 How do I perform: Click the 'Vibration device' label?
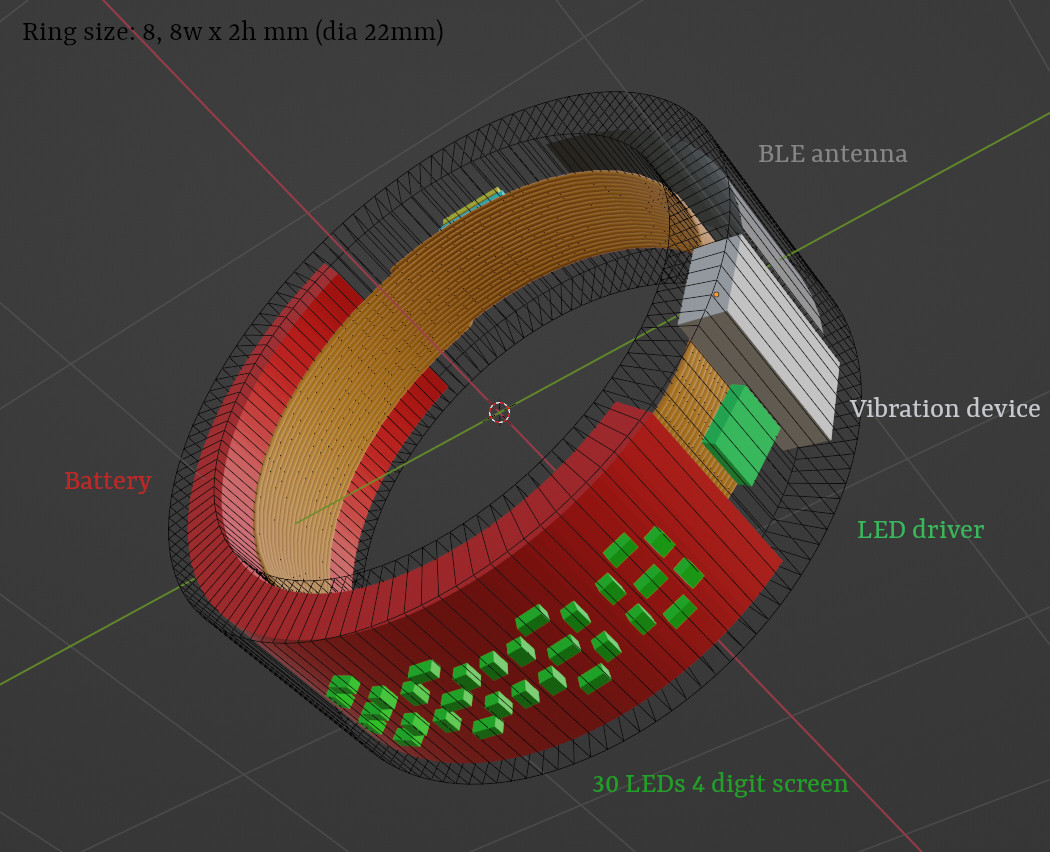click(945, 409)
